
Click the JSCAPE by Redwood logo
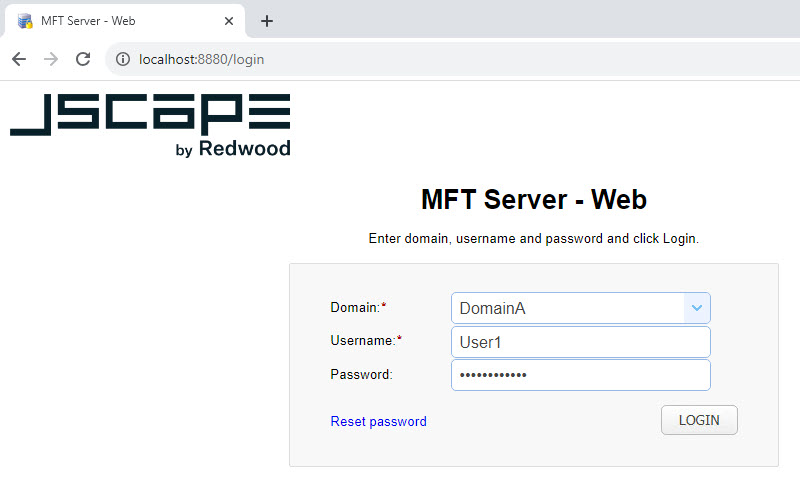tap(151, 125)
